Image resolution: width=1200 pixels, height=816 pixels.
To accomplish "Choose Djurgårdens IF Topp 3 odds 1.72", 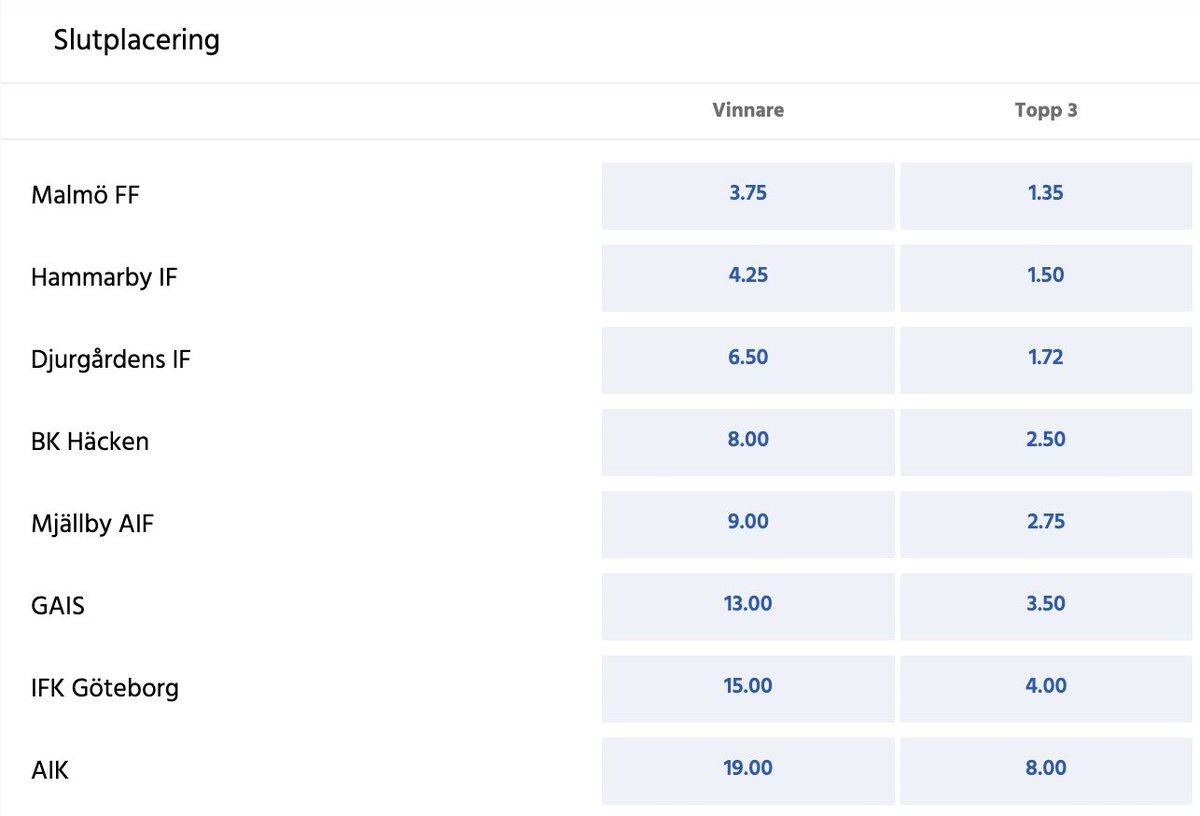I will pos(1046,360).
